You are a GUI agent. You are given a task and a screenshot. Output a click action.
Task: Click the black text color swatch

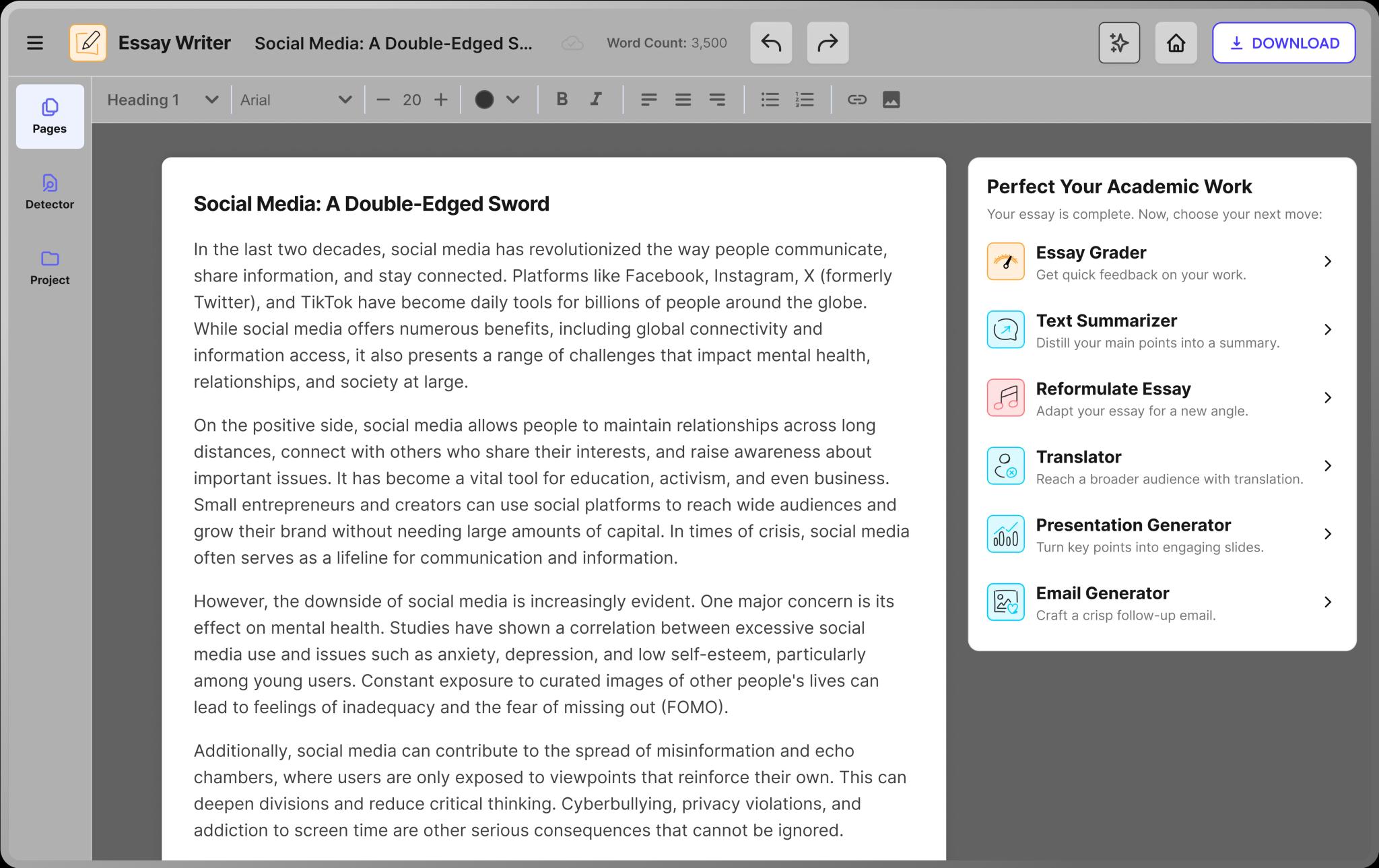click(484, 100)
